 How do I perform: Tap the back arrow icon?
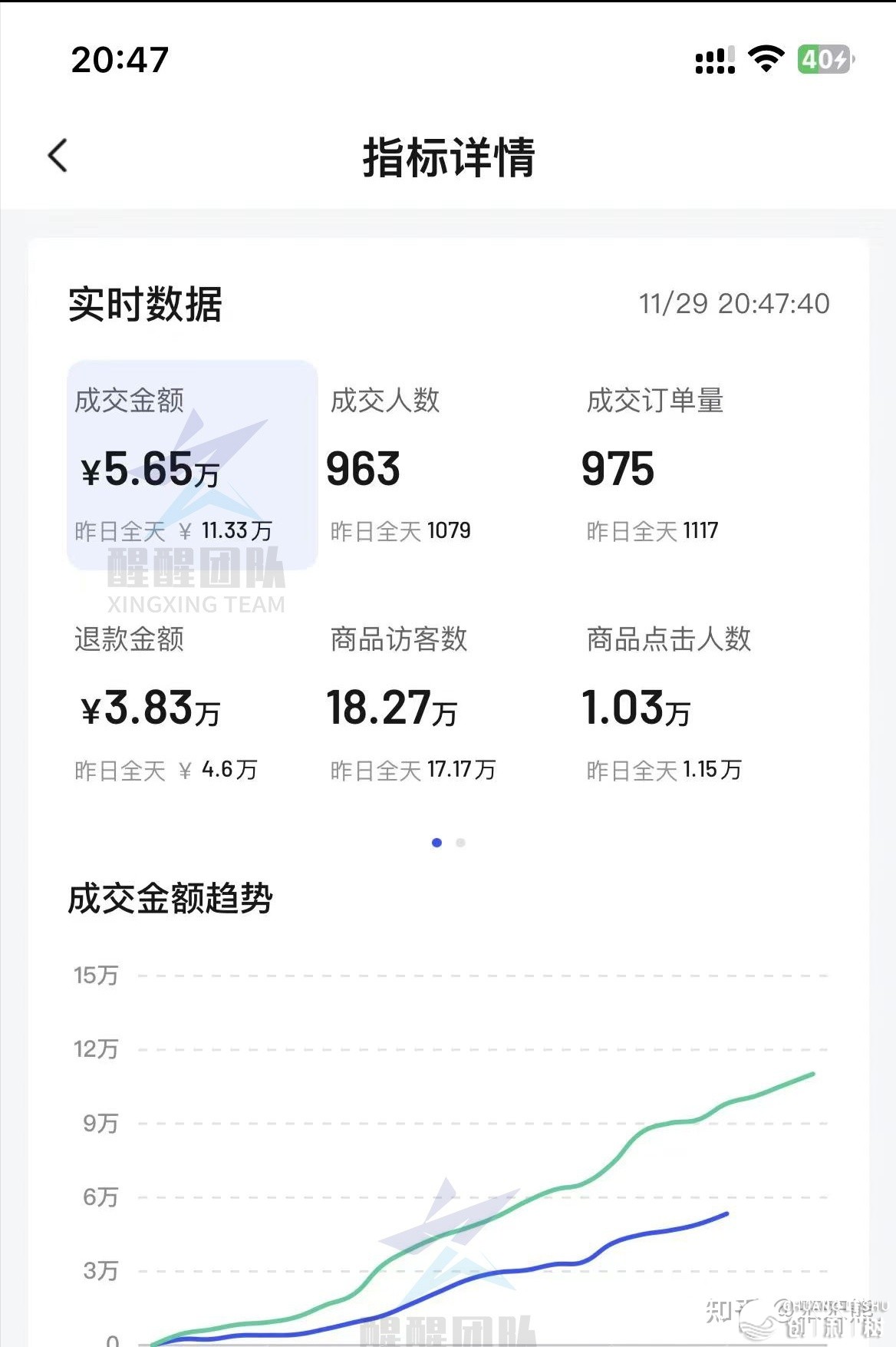[58, 156]
